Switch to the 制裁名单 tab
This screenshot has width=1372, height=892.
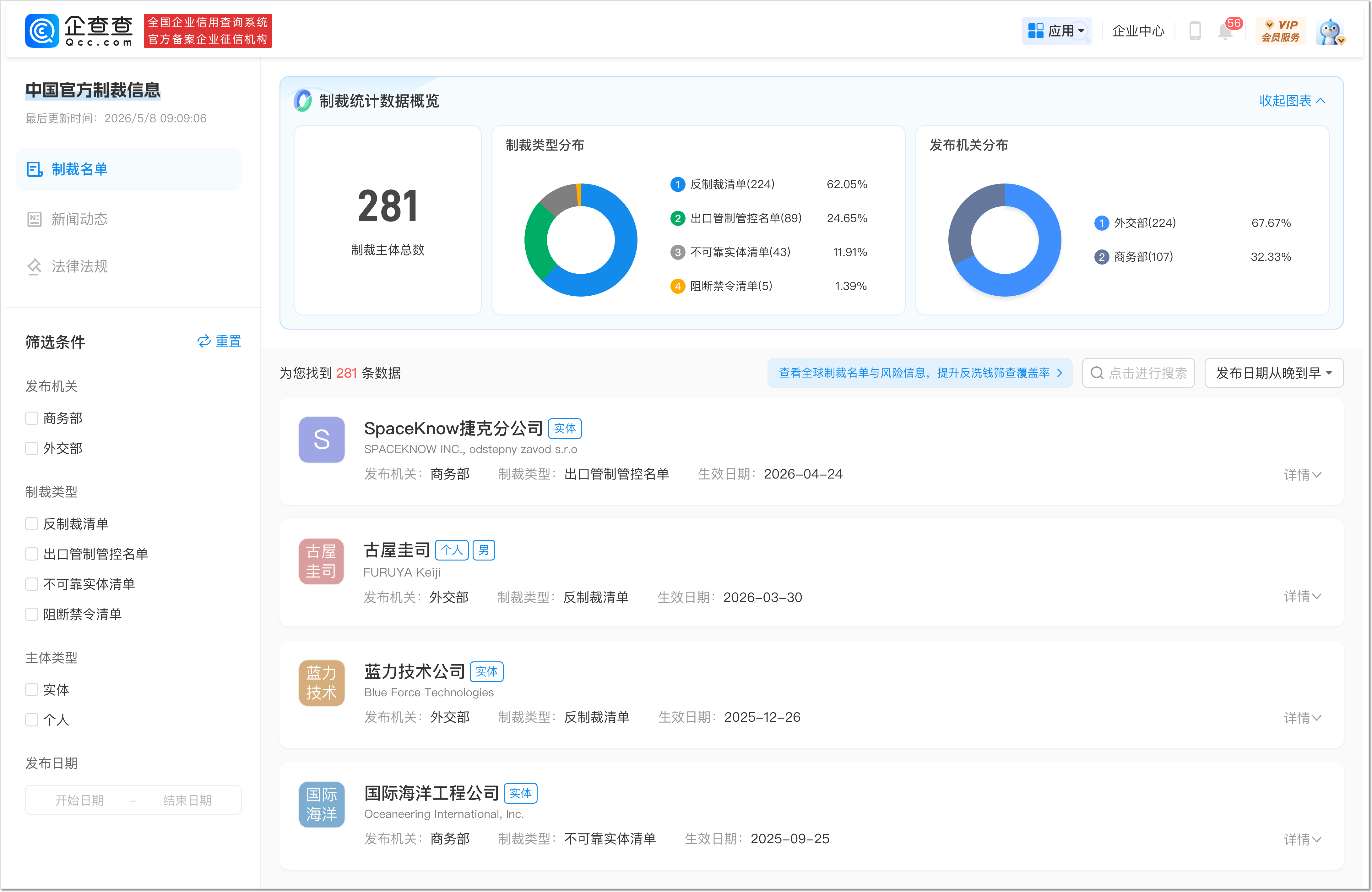coord(128,170)
